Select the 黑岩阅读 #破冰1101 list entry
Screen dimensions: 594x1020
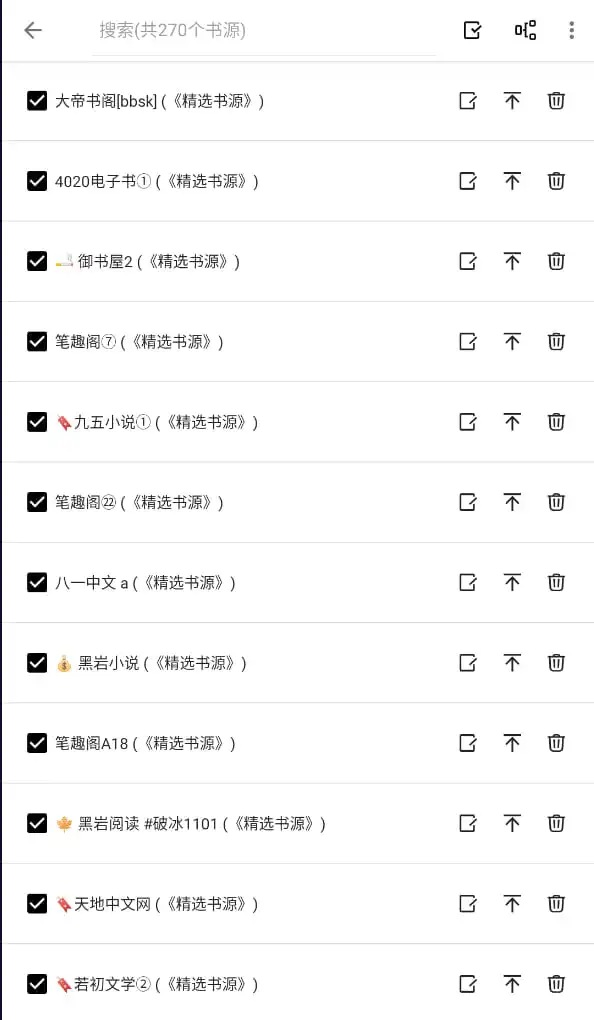(297, 824)
